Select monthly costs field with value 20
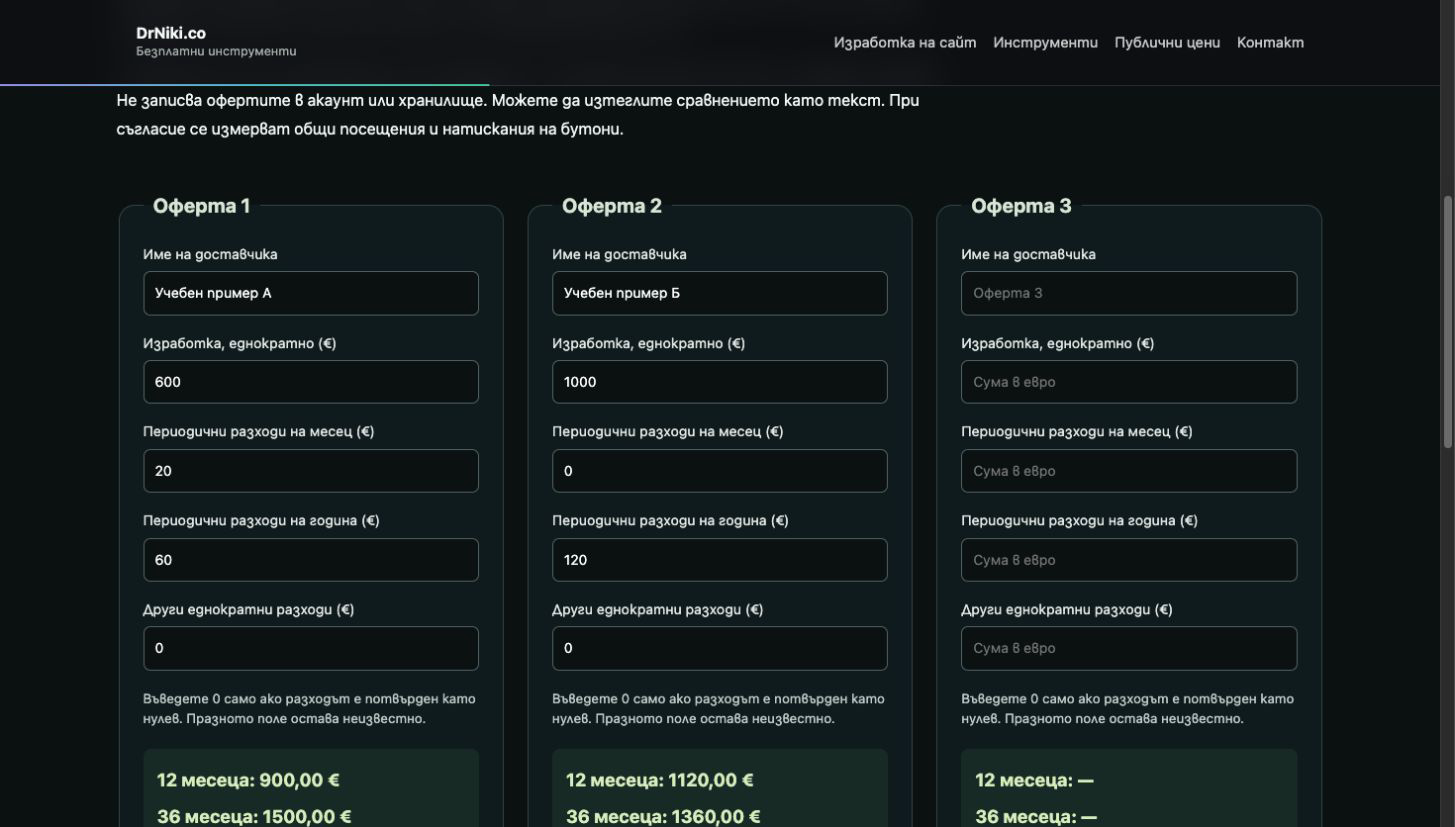The height and width of the screenshot is (827, 1455). tap(311, 471)
